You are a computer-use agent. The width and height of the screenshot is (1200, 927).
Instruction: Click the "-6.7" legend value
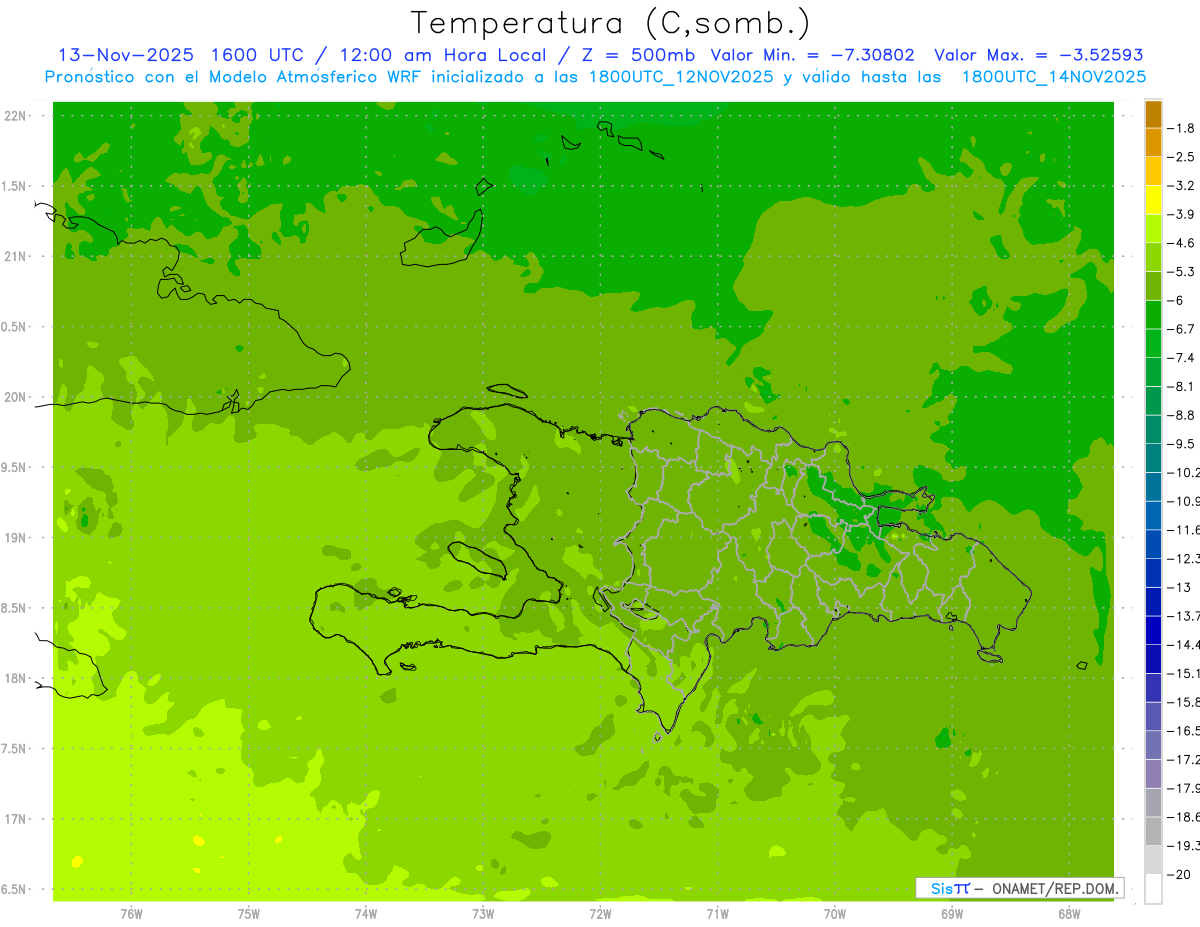(x=1181, y=329)
